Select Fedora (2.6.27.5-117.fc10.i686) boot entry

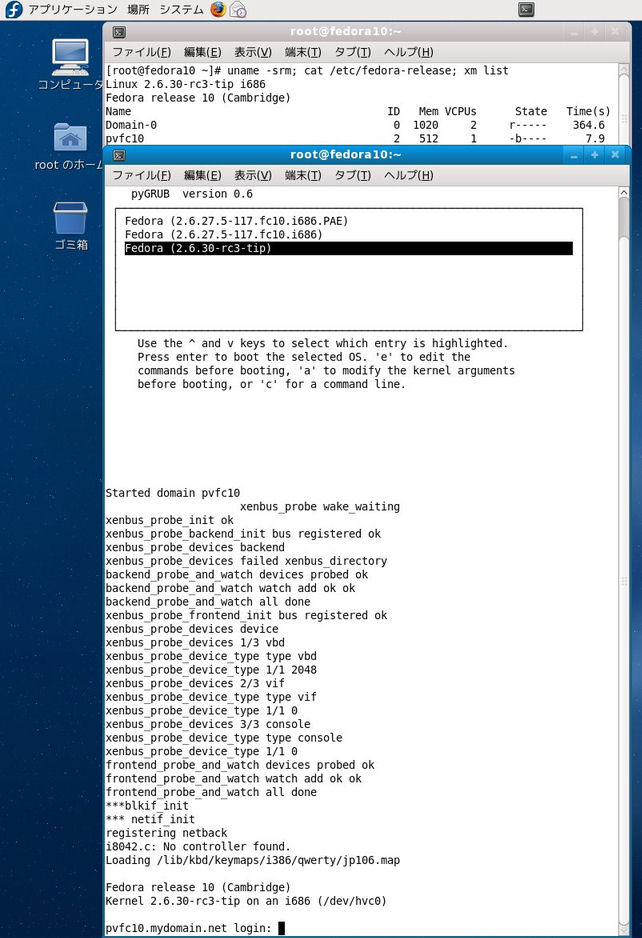[x=223, y=234]
